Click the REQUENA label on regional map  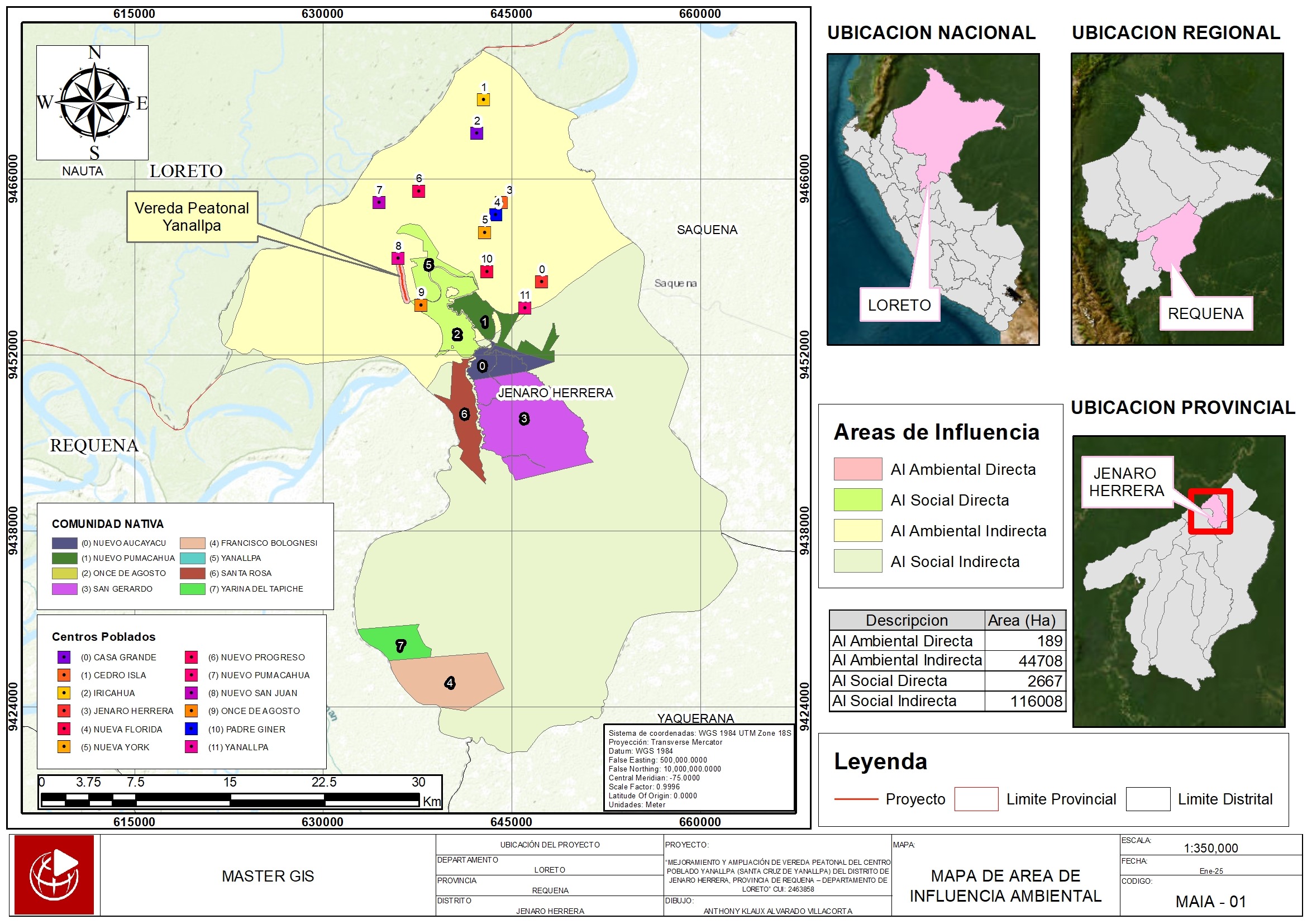coord(1206,314)
